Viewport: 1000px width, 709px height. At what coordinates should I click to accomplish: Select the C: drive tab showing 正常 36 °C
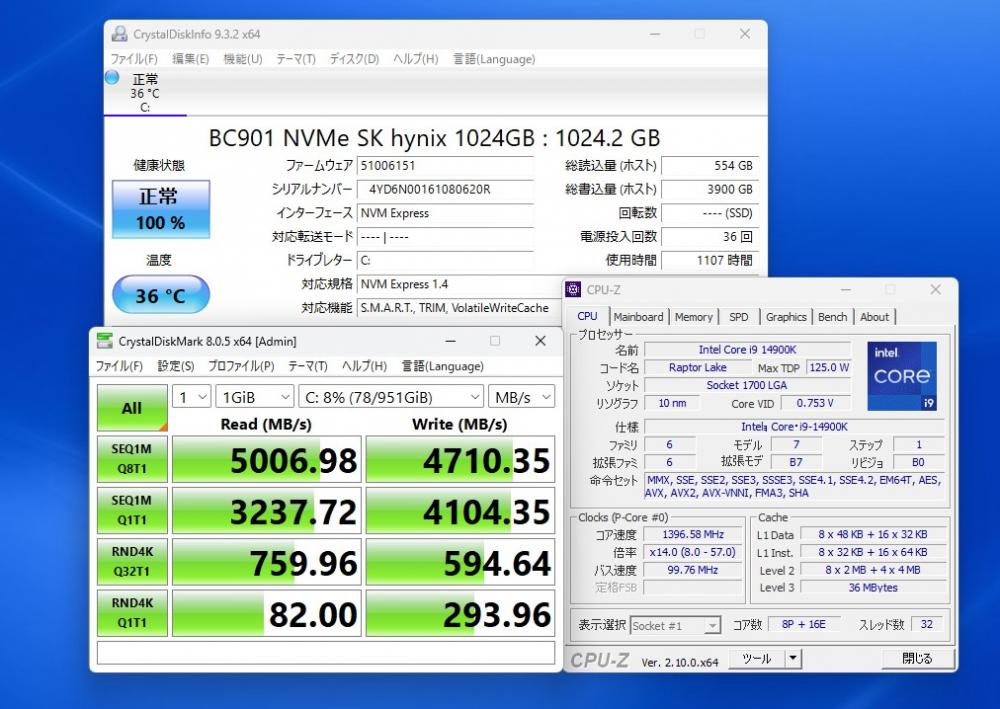click(x=145, y=93)
